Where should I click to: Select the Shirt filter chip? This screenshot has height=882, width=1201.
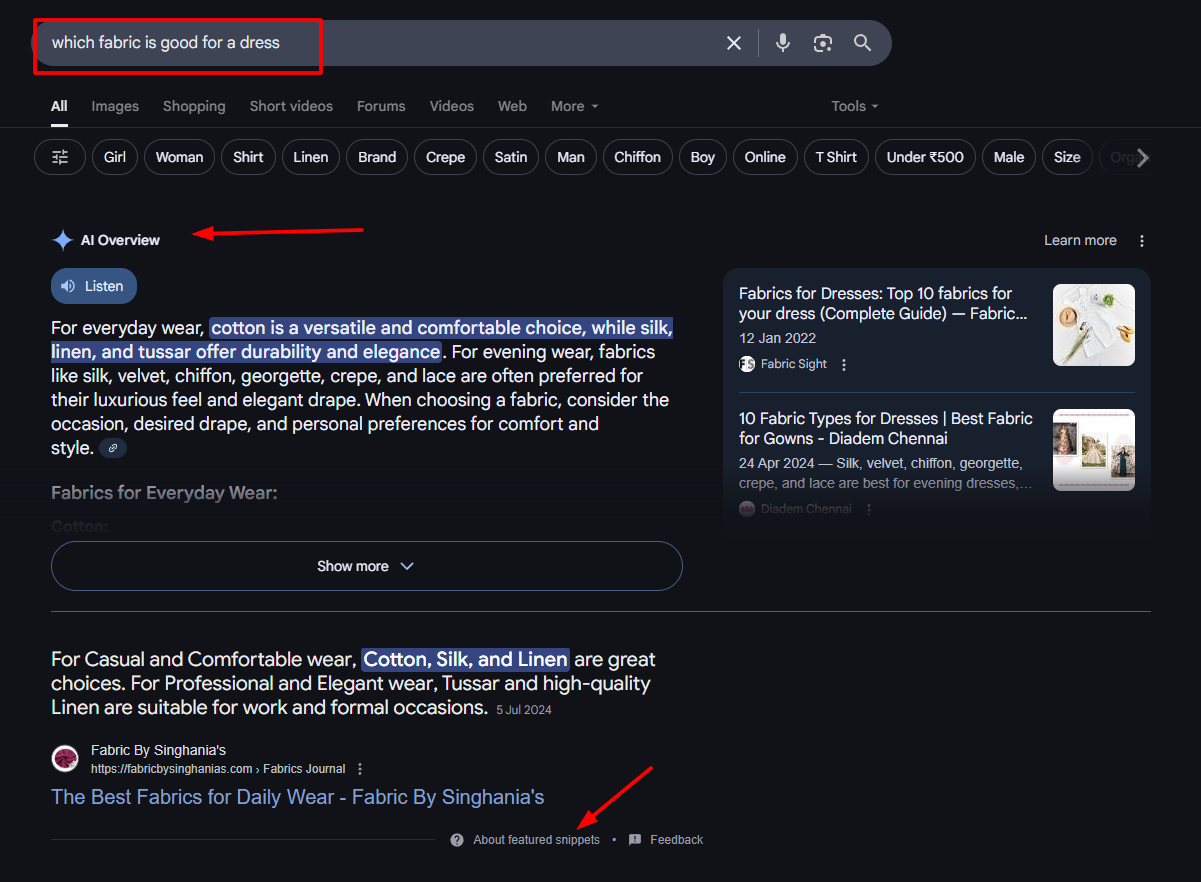coord(248,157)
